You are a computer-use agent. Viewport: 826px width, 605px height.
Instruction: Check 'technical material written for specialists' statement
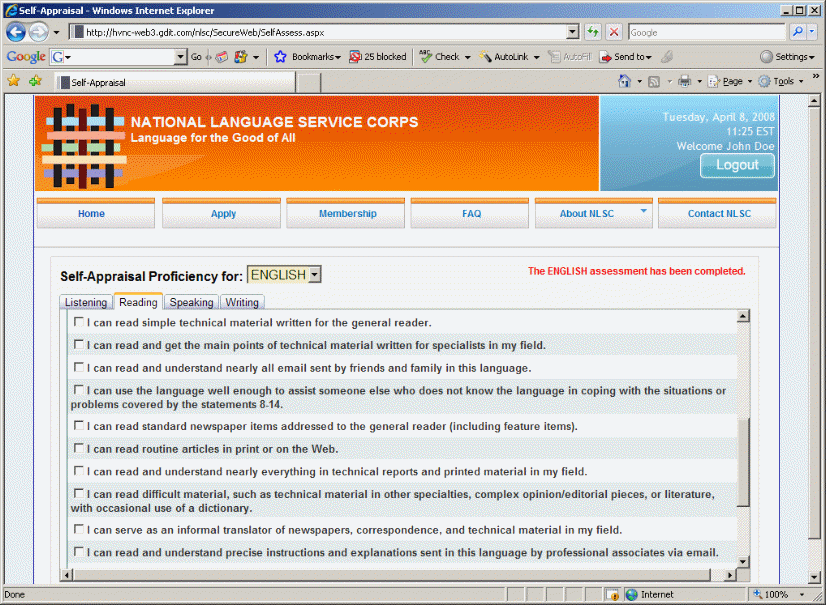pos(78,344)
